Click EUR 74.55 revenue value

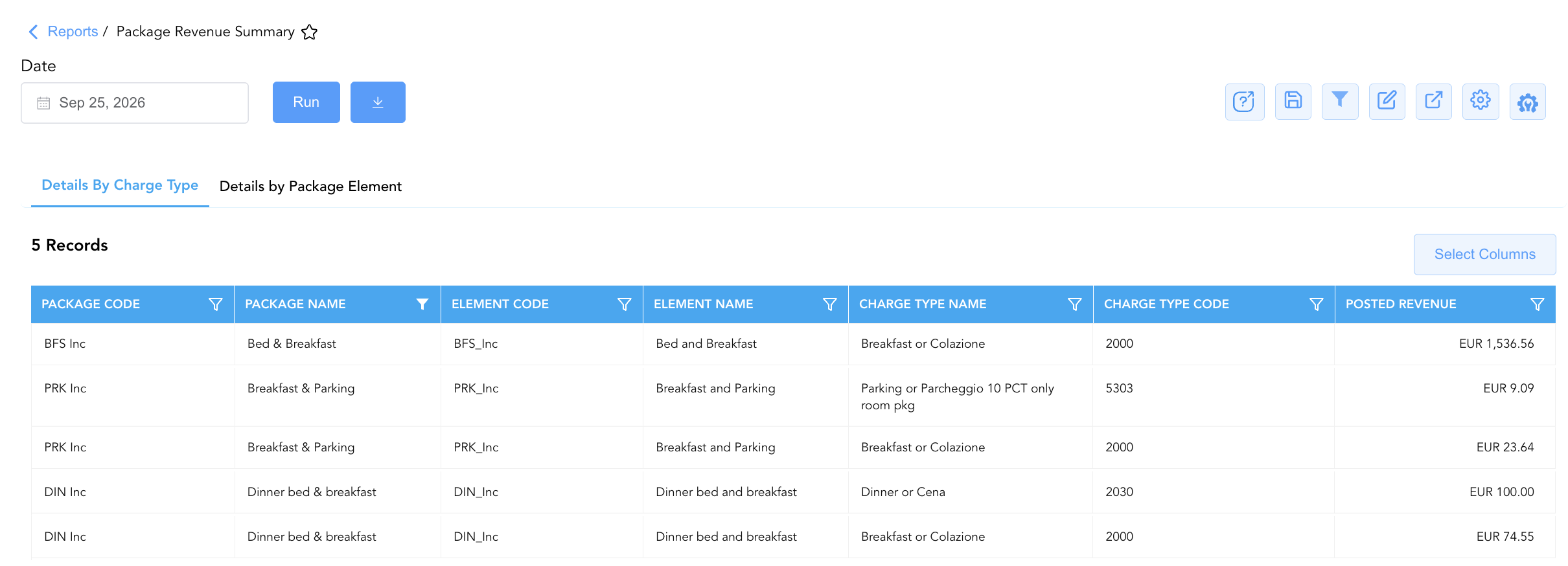(1505, 537)
